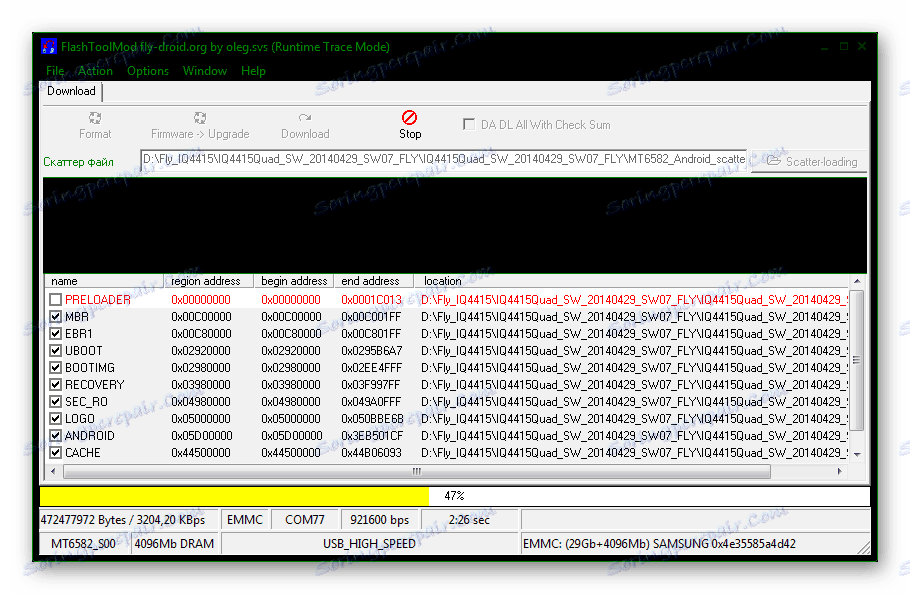
Task: Click the Format toolbar icon
Action: click(95, 118)
